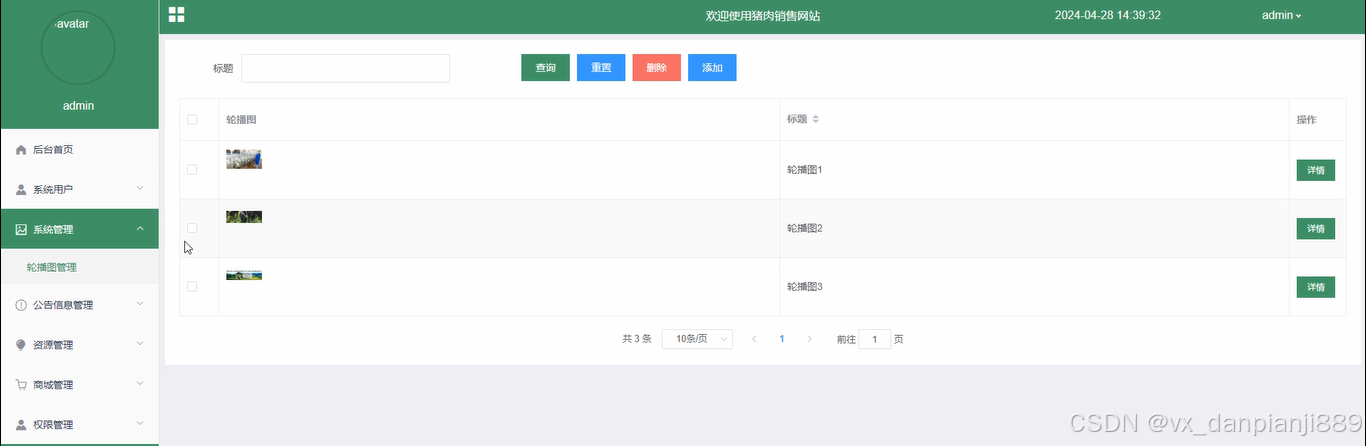1366x446 pixels.
Task: Open 系统用户 menu label
Action: tap(53, 190)
